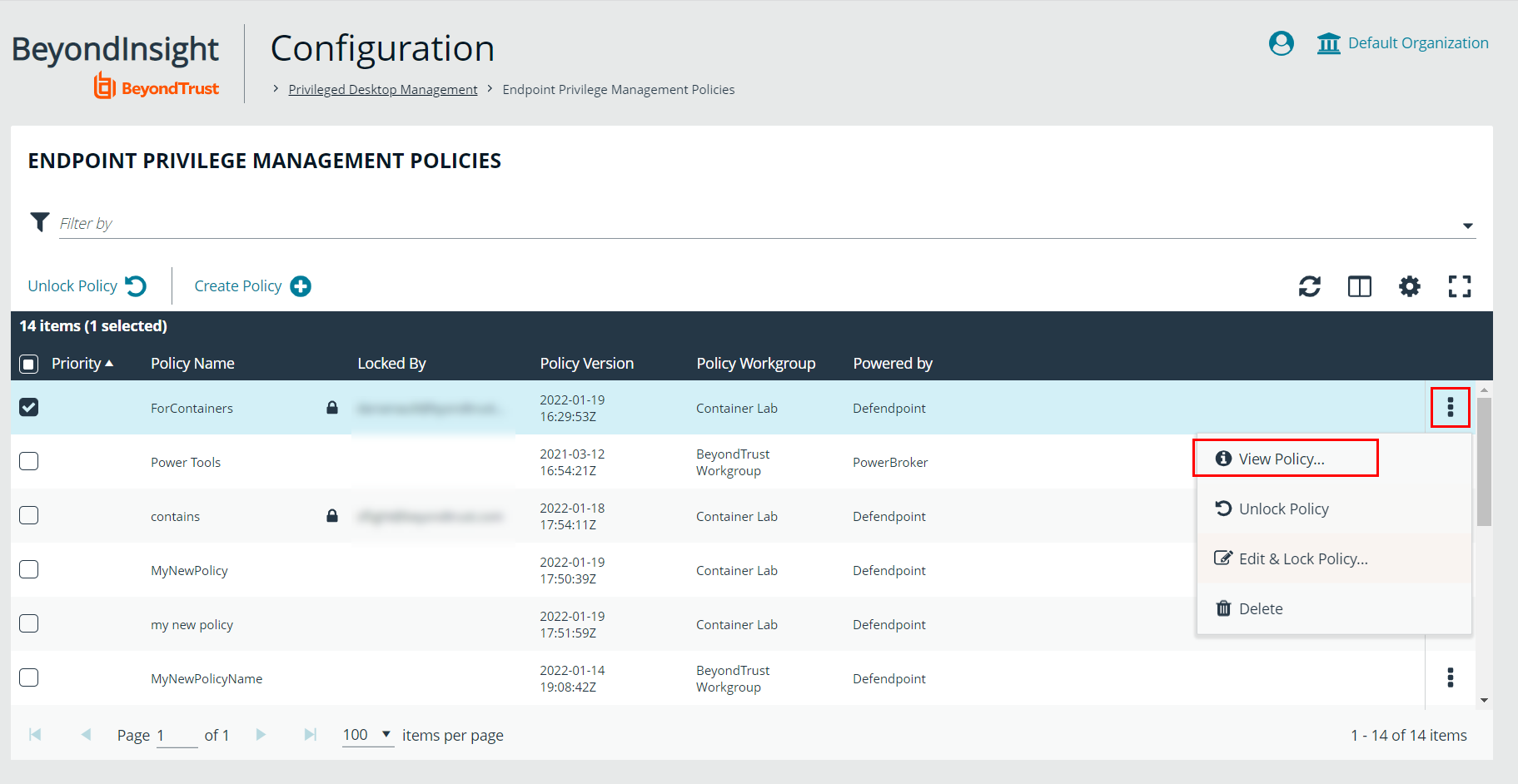
Task: Open the user account profile icon
Action: click(1281, 43)
